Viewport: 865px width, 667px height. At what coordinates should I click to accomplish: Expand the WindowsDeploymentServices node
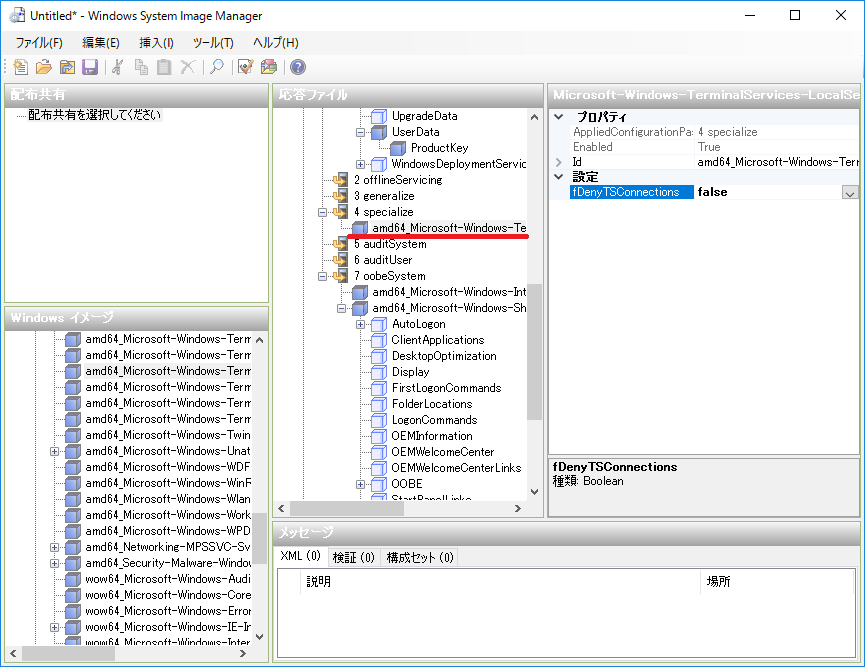tap(360, 164)
